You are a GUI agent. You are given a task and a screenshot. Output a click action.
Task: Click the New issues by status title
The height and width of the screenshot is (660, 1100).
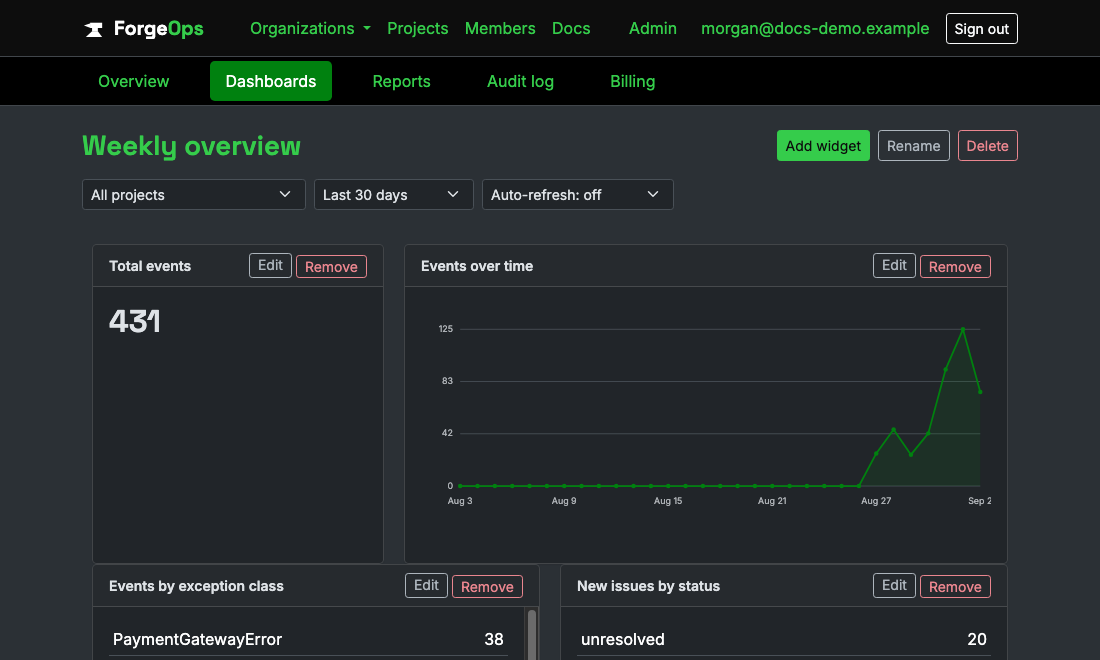pos(648,586)
